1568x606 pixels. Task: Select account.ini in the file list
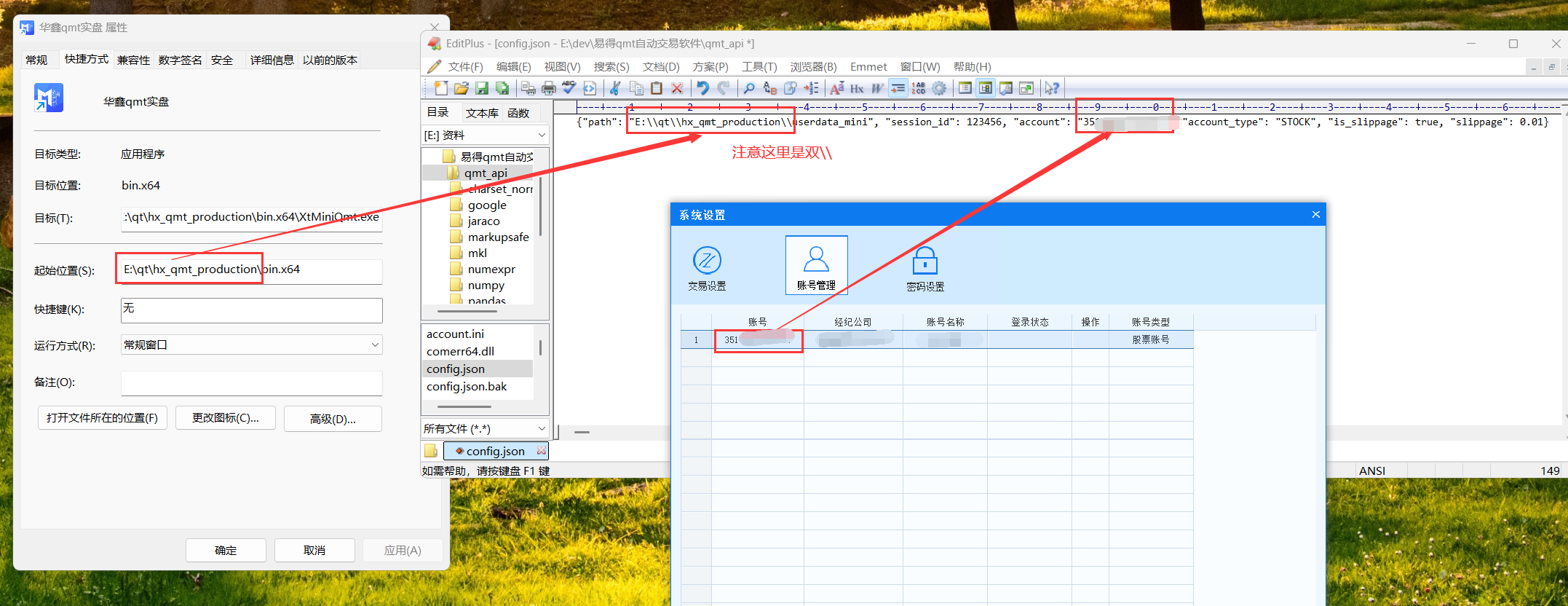(x=455, y=334)
